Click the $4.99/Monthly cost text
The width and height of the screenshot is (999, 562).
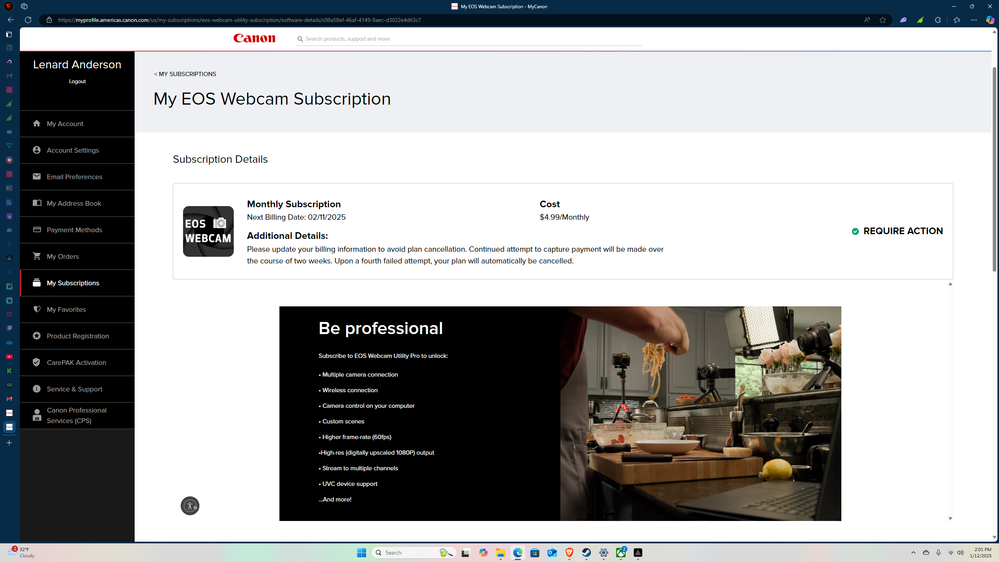564,217
